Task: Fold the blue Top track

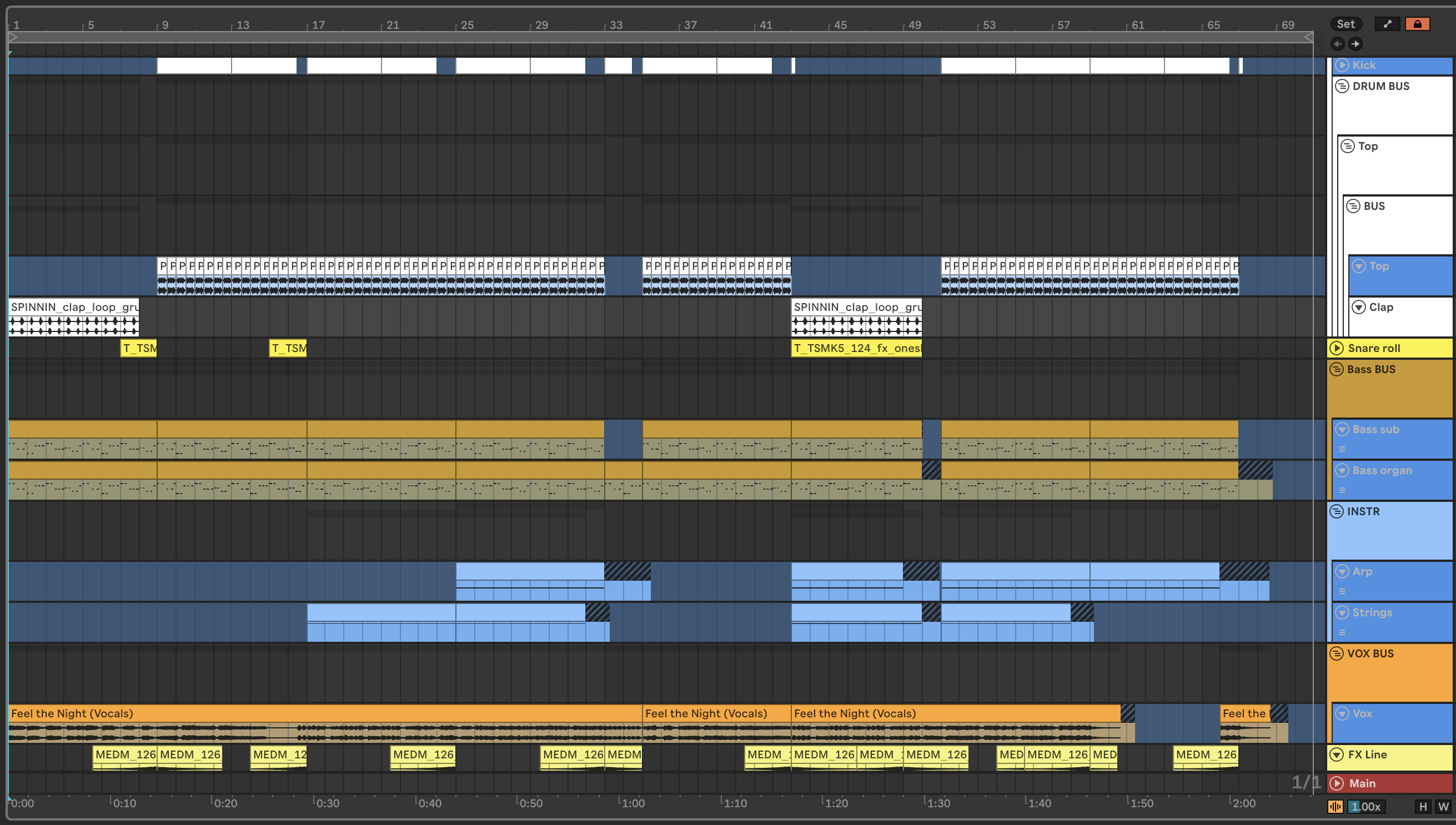Action: 1359,266
